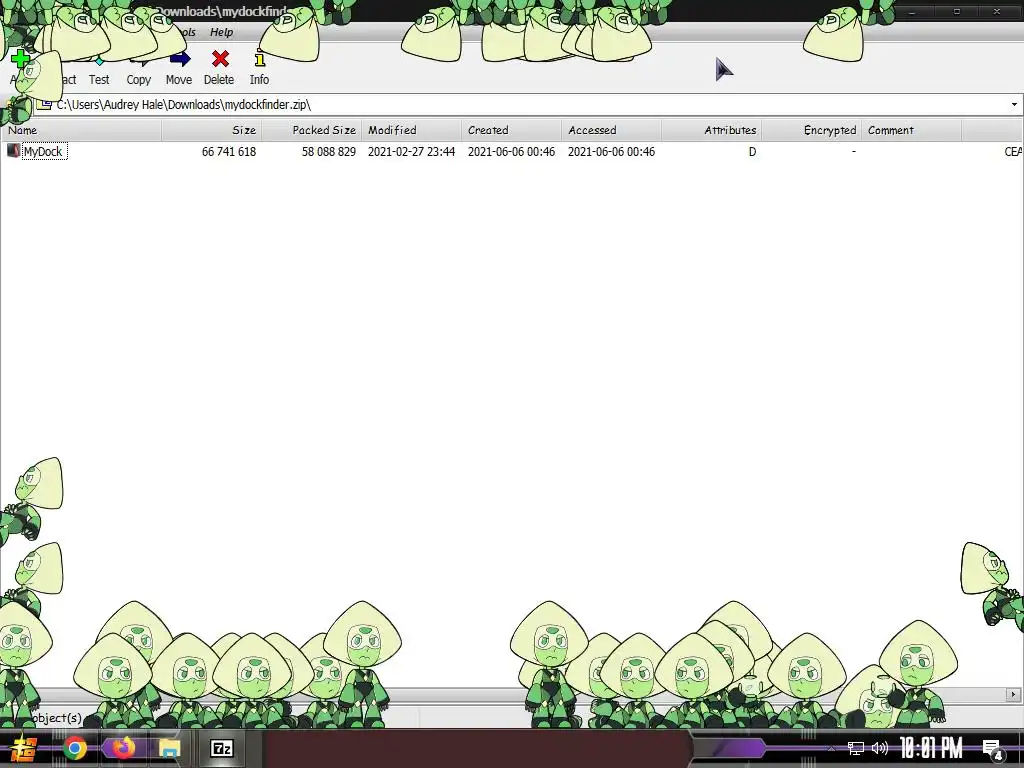Sort by the Packed Size column header
Screen dimensions: 1024x768
click(312, 130)
